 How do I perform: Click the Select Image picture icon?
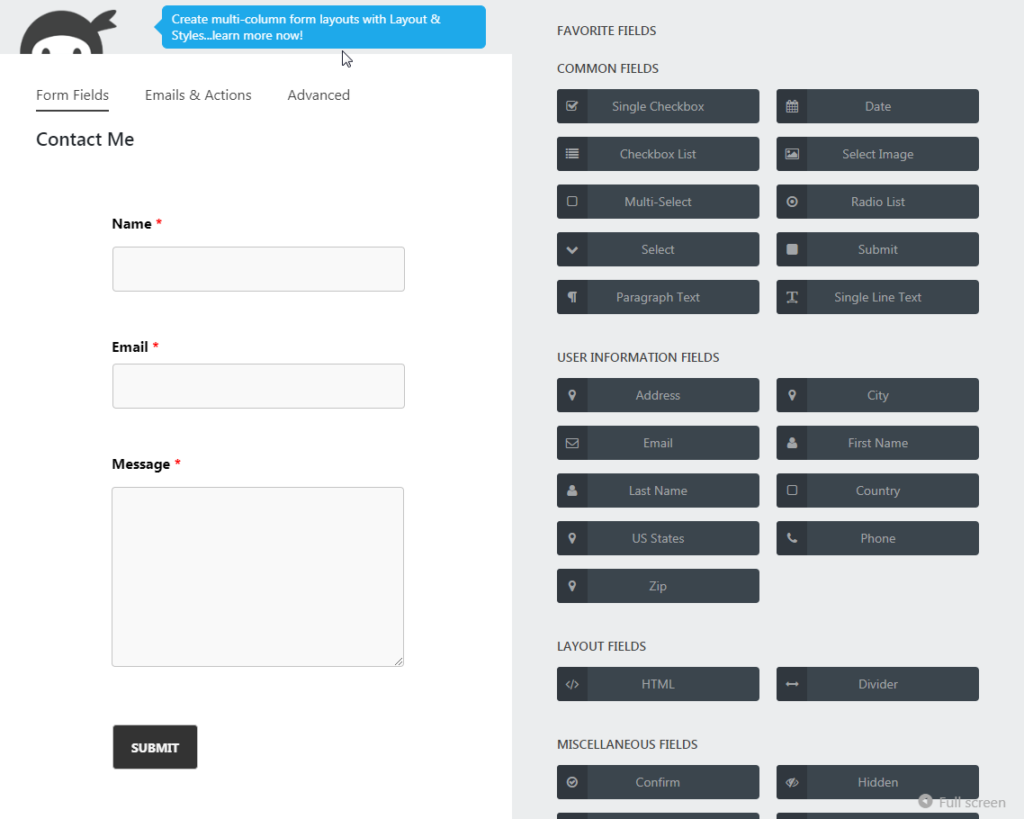pyautogui.click(x=792, y=153)
